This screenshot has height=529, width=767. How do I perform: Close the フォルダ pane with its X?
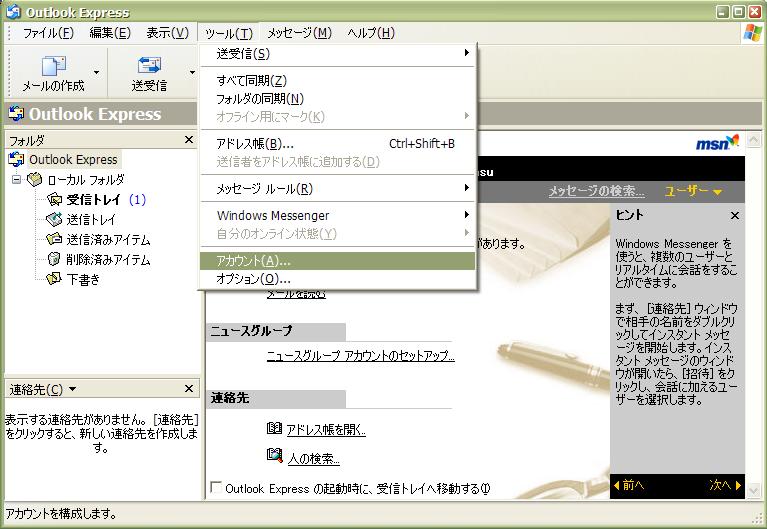point(189,140)
